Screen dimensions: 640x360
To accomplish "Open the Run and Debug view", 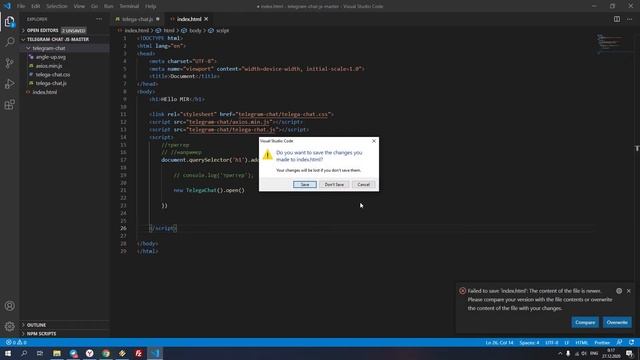I will pos(9,84).
